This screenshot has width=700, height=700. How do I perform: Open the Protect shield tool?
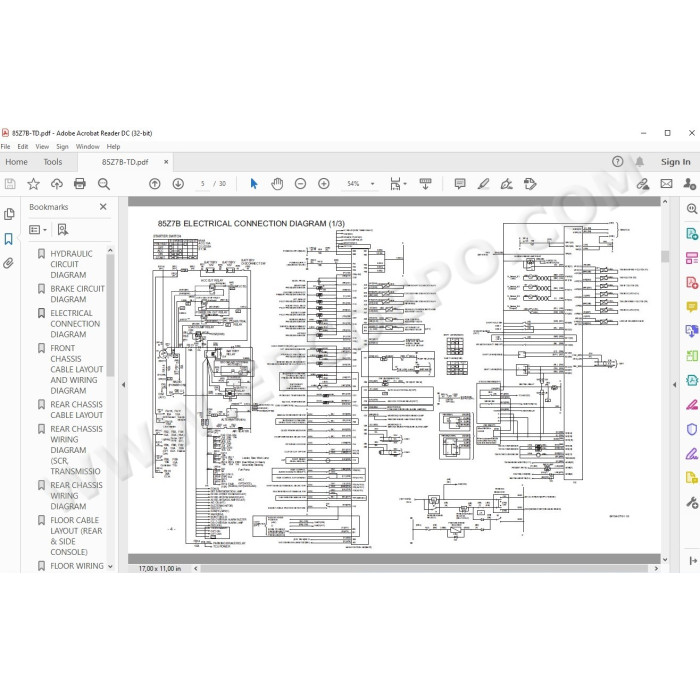692,429
